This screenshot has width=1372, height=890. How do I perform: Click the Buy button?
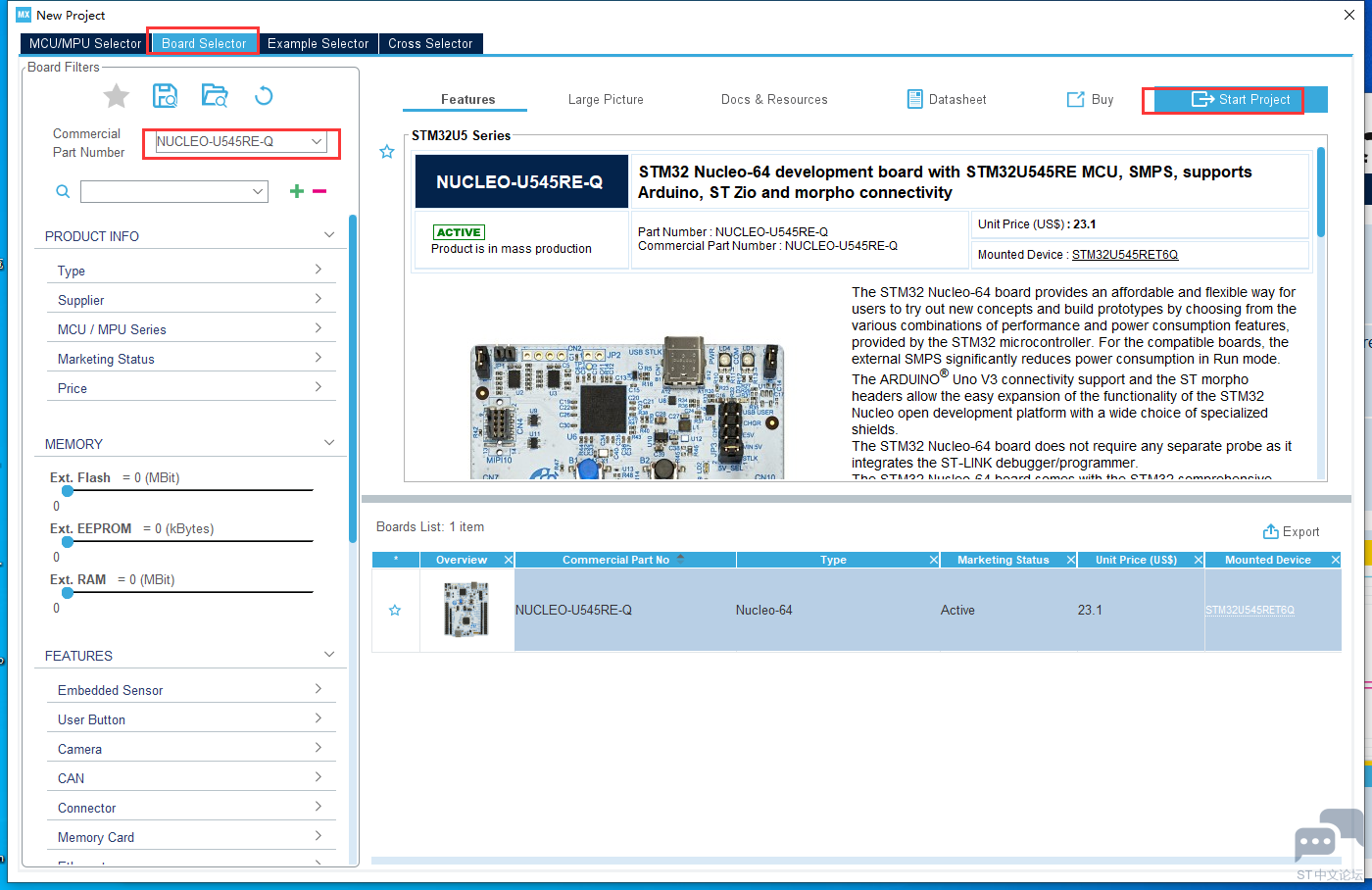(x=1090, y=99)
